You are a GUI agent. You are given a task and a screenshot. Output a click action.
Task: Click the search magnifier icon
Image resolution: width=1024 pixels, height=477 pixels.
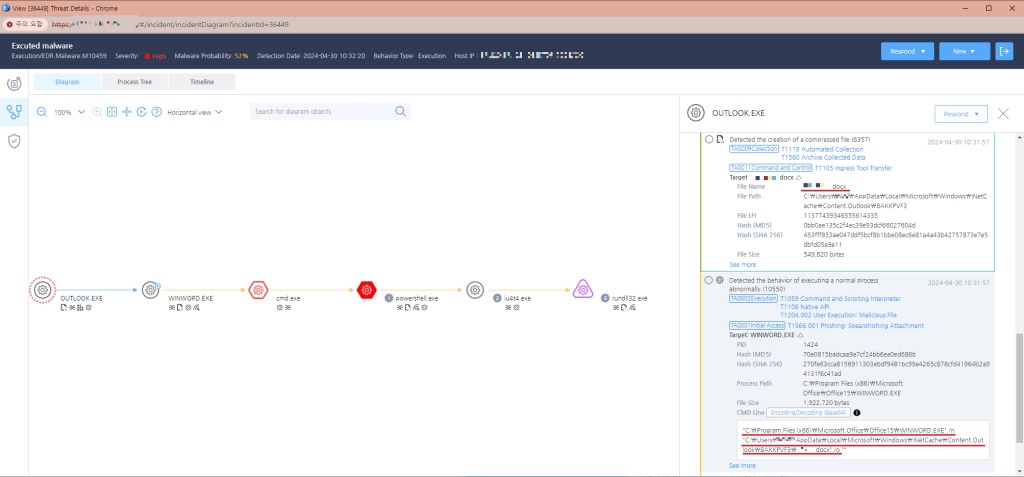point(400,112)
